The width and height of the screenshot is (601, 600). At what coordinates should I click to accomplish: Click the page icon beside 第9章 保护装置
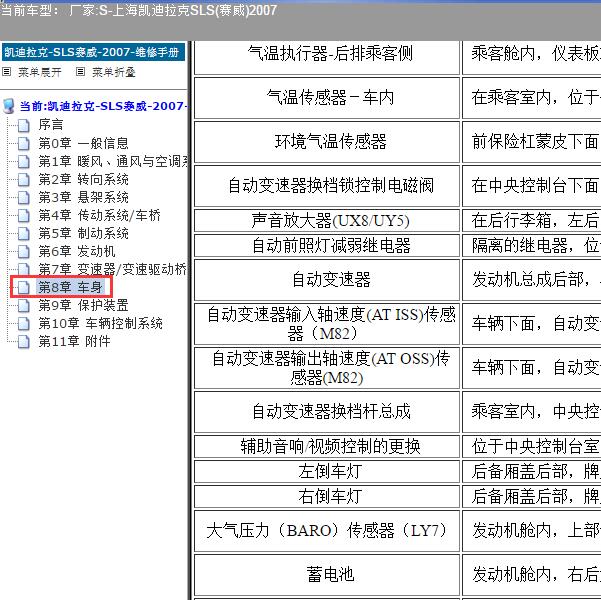(24, 306)
